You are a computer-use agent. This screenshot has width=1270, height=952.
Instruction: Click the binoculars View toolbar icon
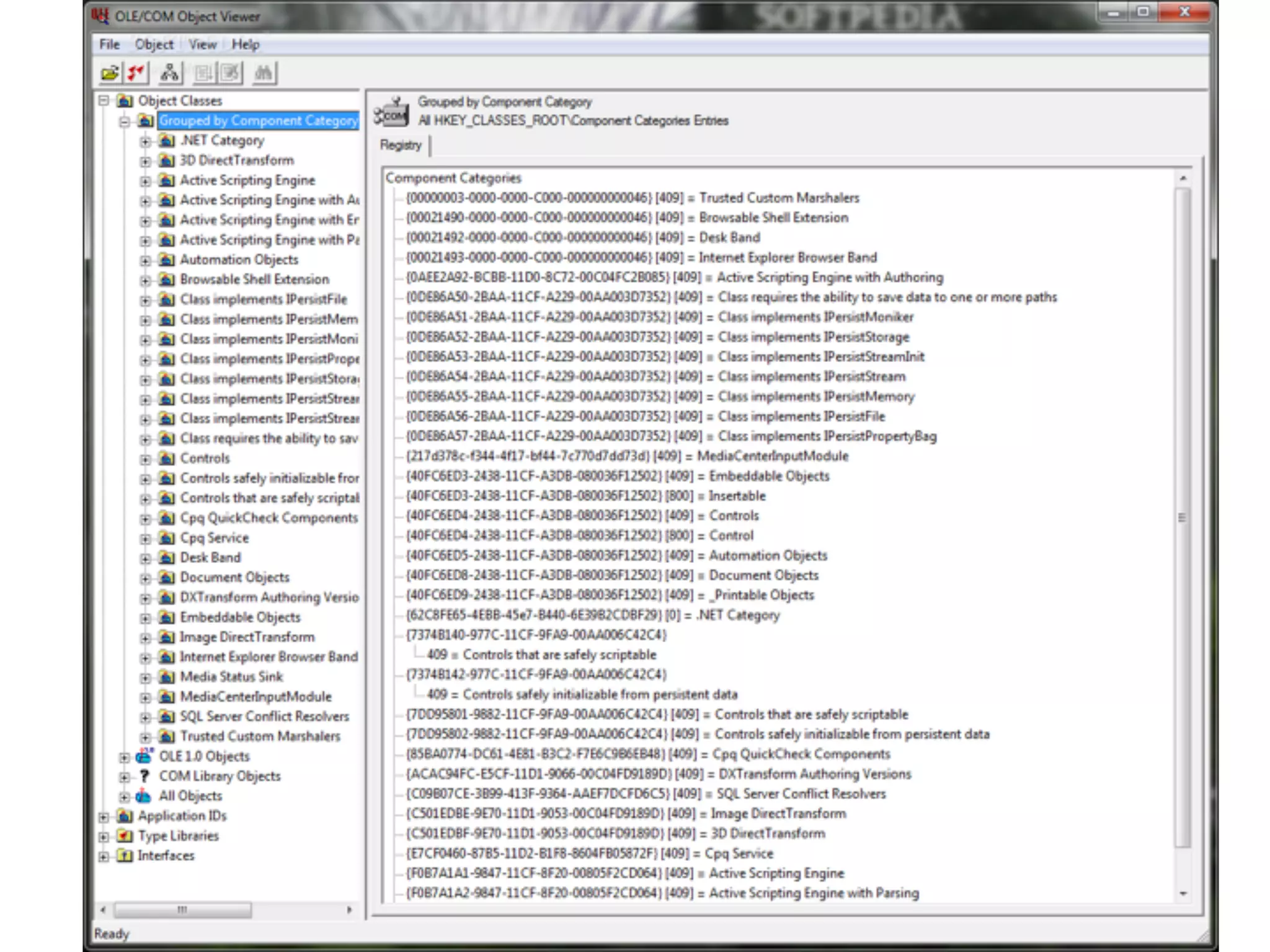tap(264, 73)
